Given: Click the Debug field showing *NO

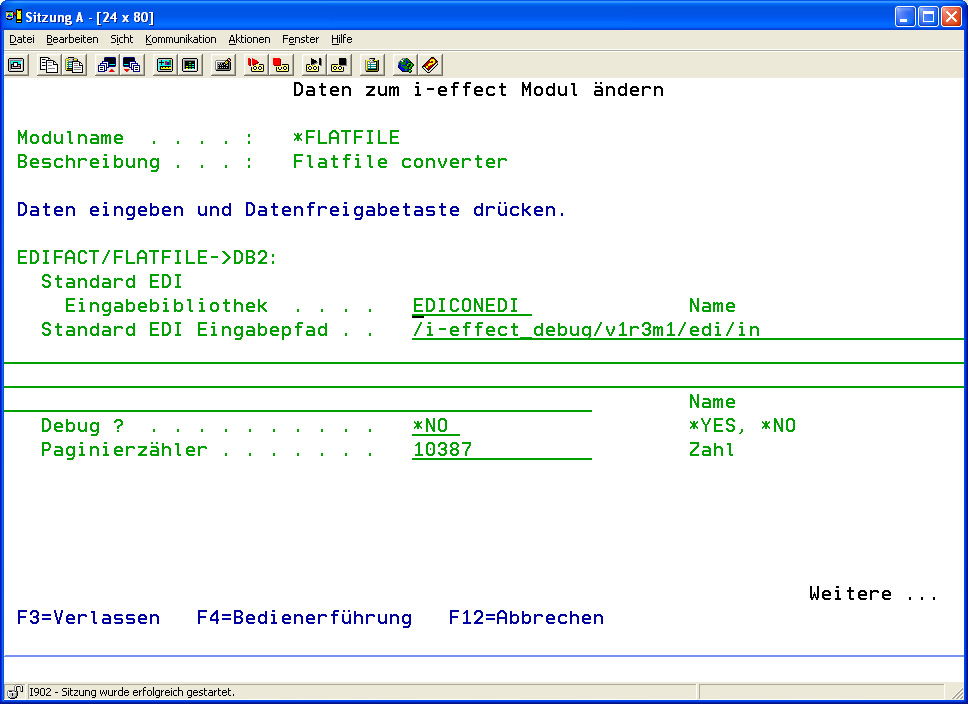Looking at the screenshot, I should coord(435,426).
